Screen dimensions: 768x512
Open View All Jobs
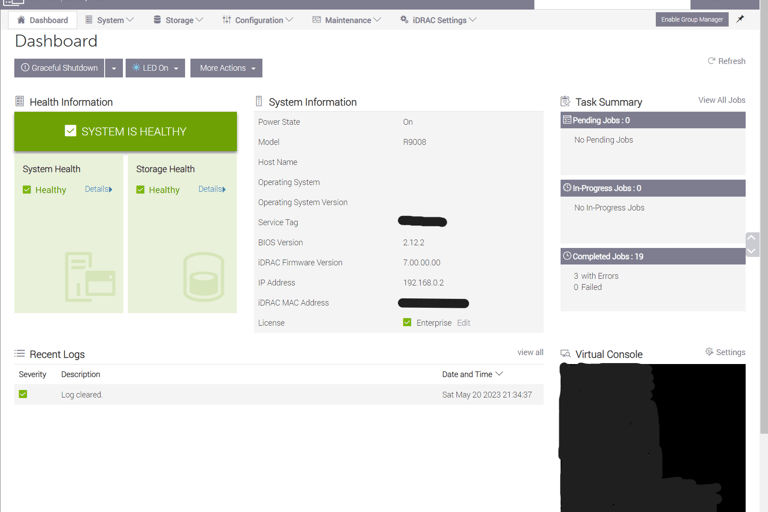pos(721,100)
